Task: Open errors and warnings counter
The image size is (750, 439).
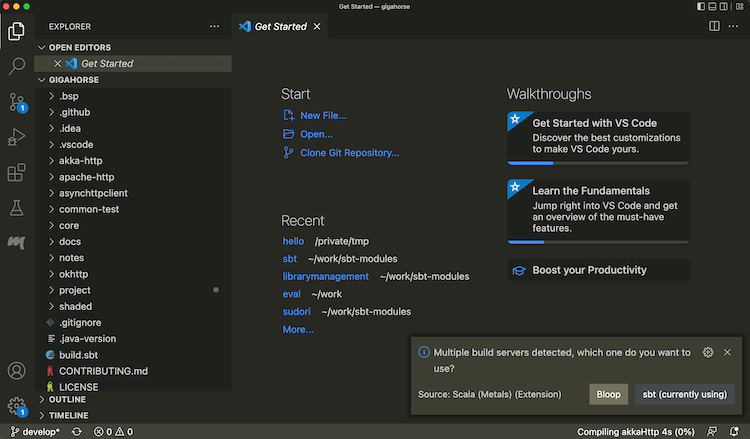Action: (113, 432)
